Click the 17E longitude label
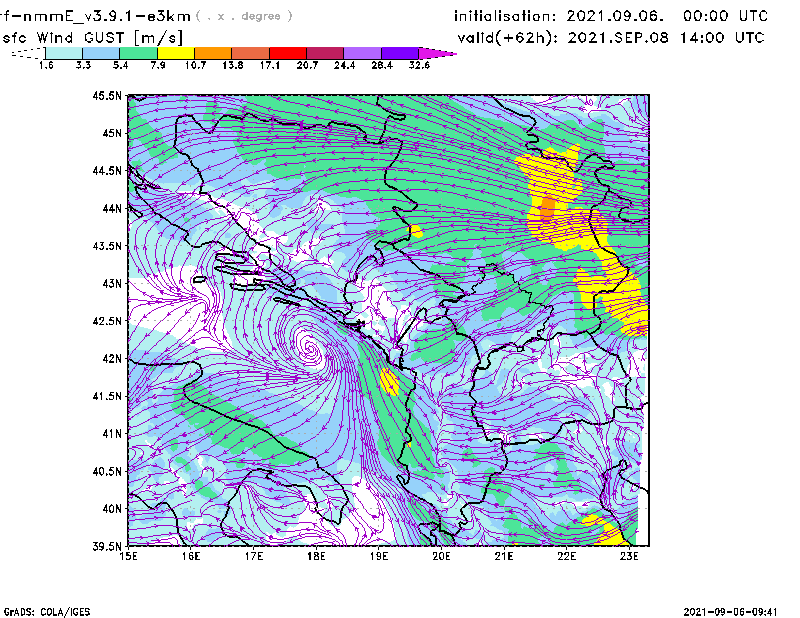The height and width of the screenshot is (618, 800). (254, 556)
